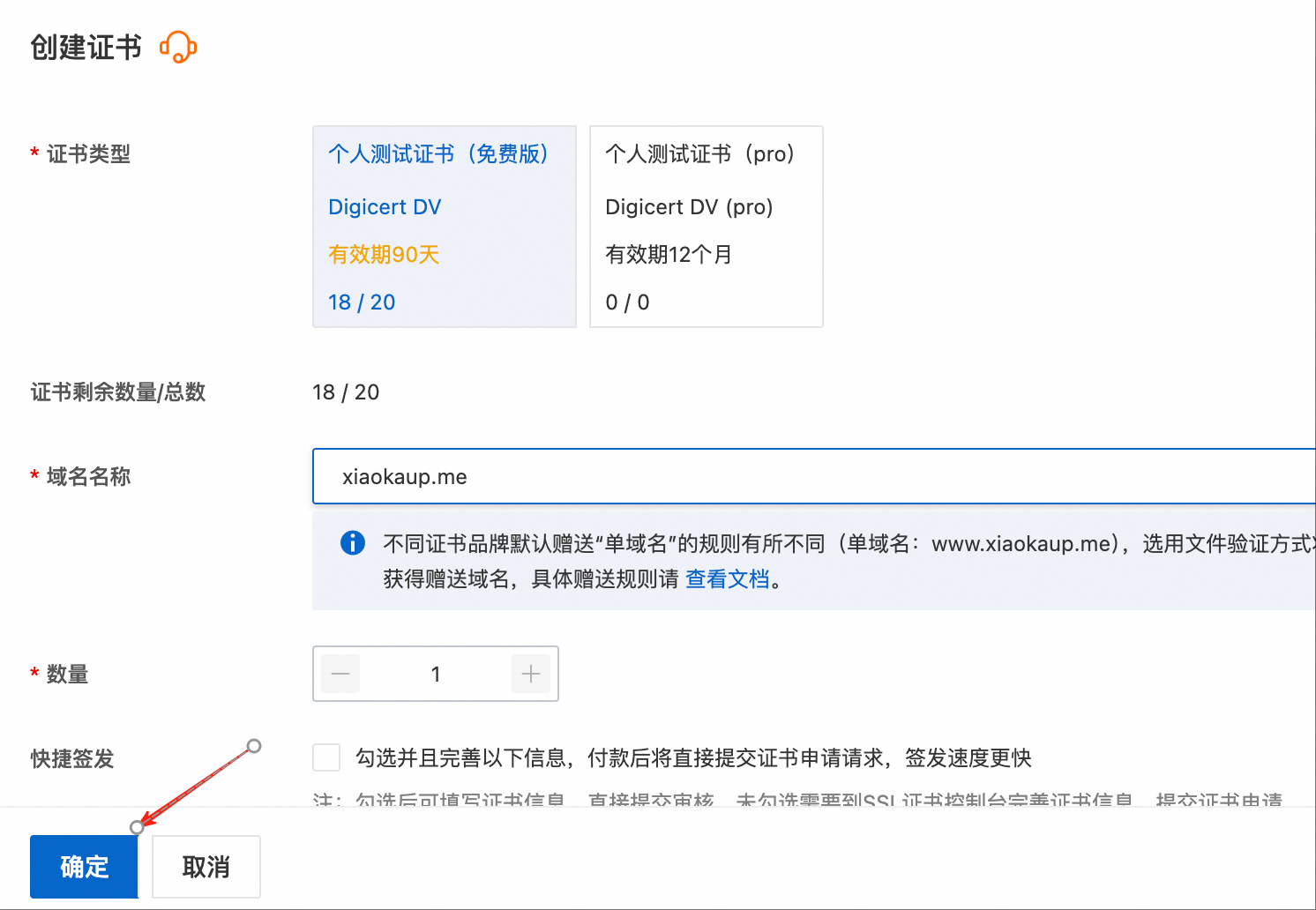Select the free personal test certificate card

tap(445, 227)
